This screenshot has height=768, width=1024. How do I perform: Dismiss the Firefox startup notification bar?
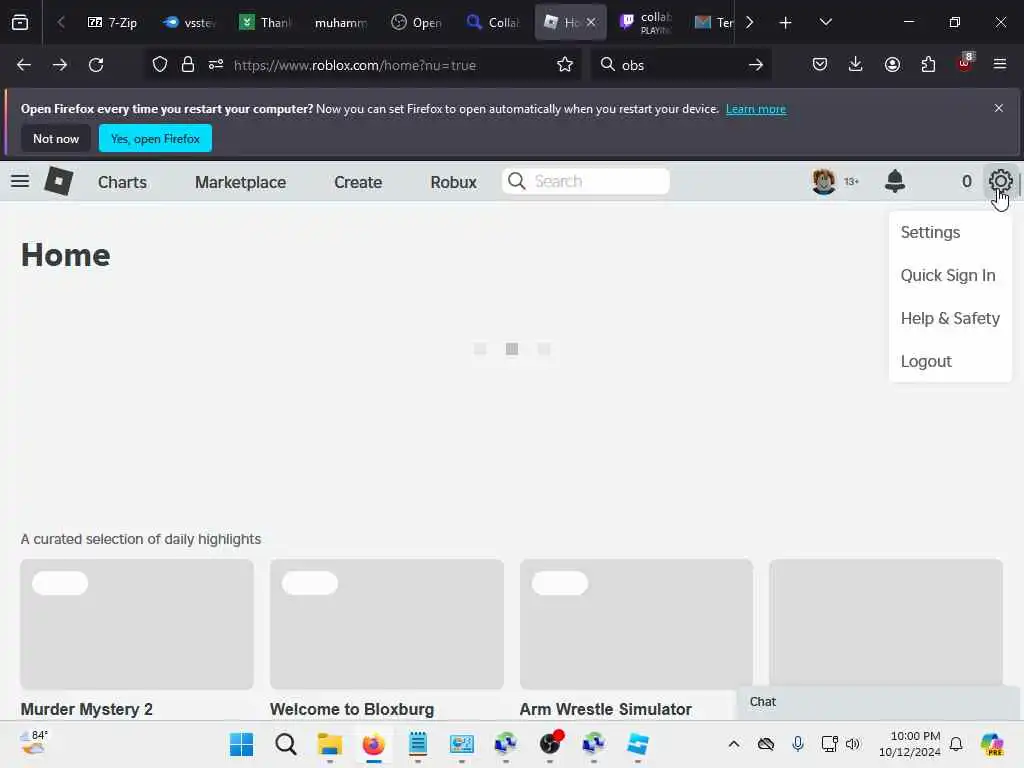[x=999, y=108]
